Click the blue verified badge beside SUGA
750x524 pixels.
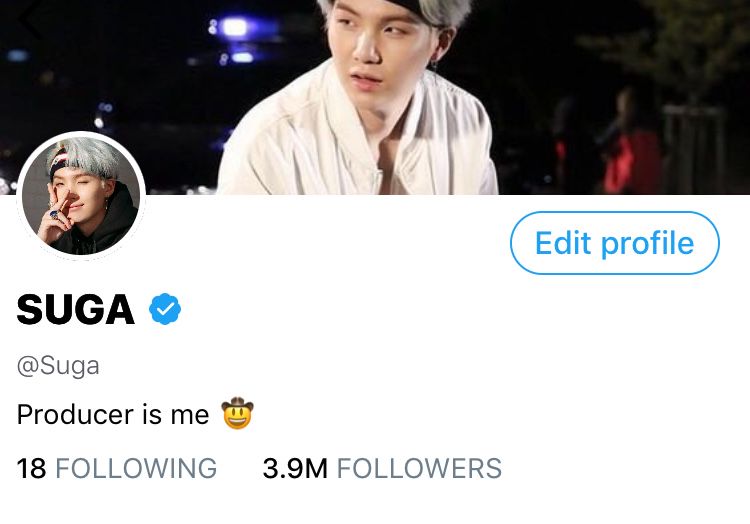click(165, 309)
